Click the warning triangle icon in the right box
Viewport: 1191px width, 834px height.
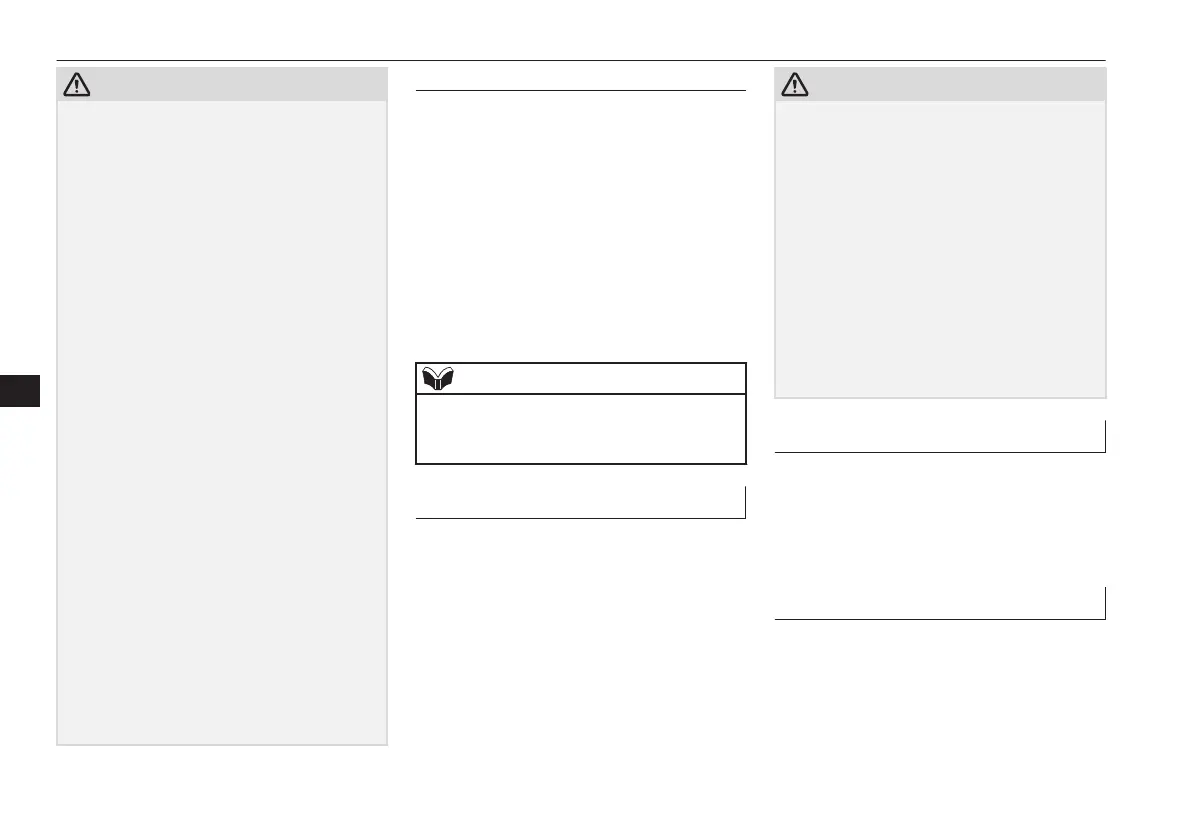pyautogui.click(x=796, y=85)
